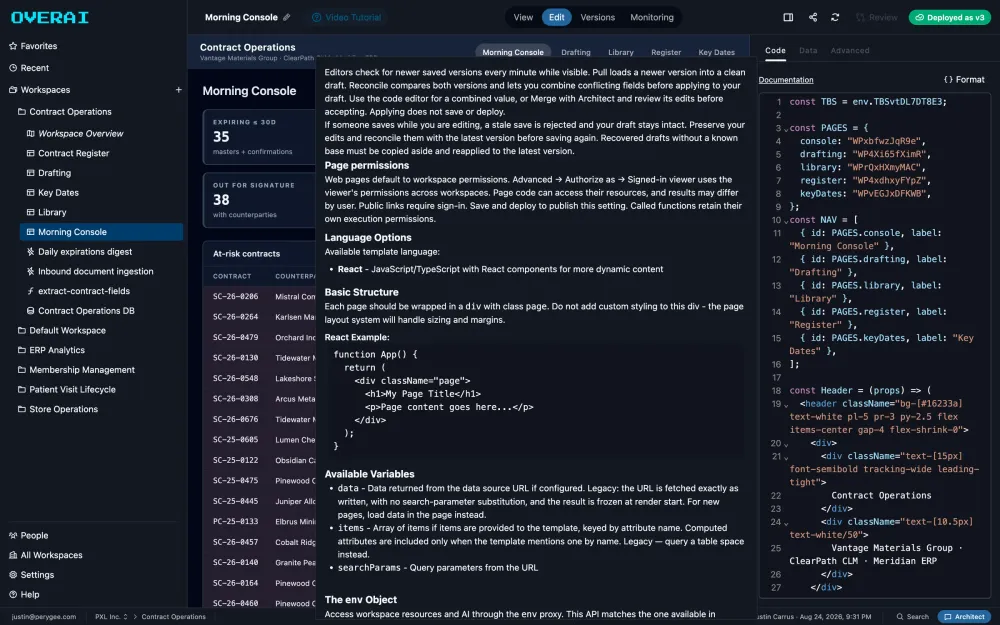Select the Code tab in the editor panel
This screenshot has width=1000, height=625.
(775, 50)
